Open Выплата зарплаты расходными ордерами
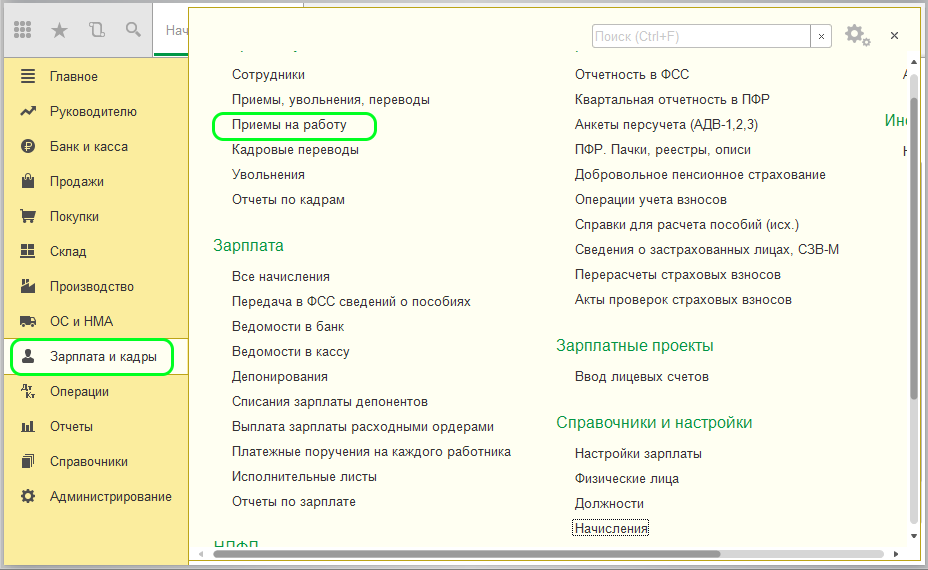The width and height of the screenshot is (928, 570). click(363, 426)
